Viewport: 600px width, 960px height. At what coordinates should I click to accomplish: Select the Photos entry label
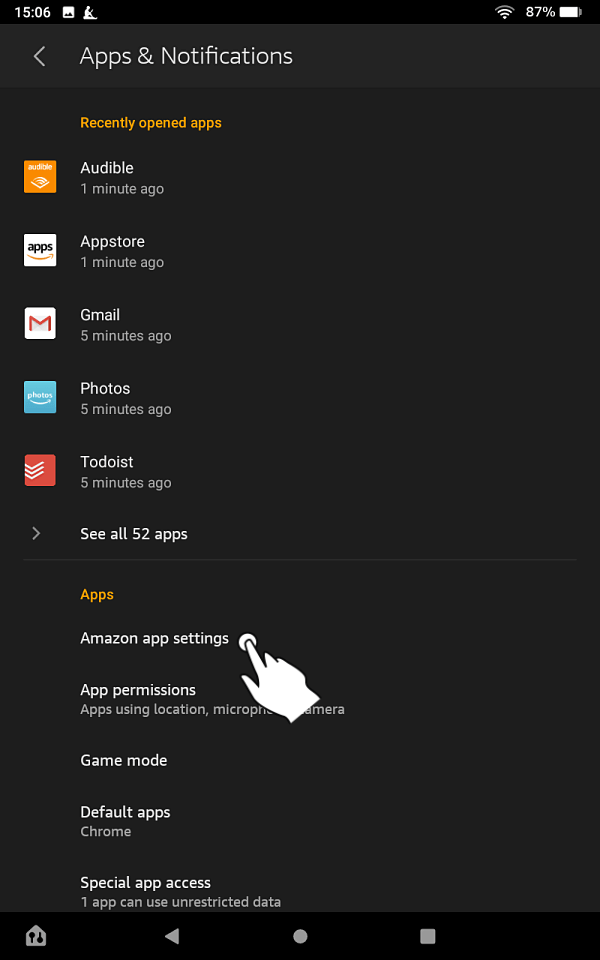[x=105, y=388]
